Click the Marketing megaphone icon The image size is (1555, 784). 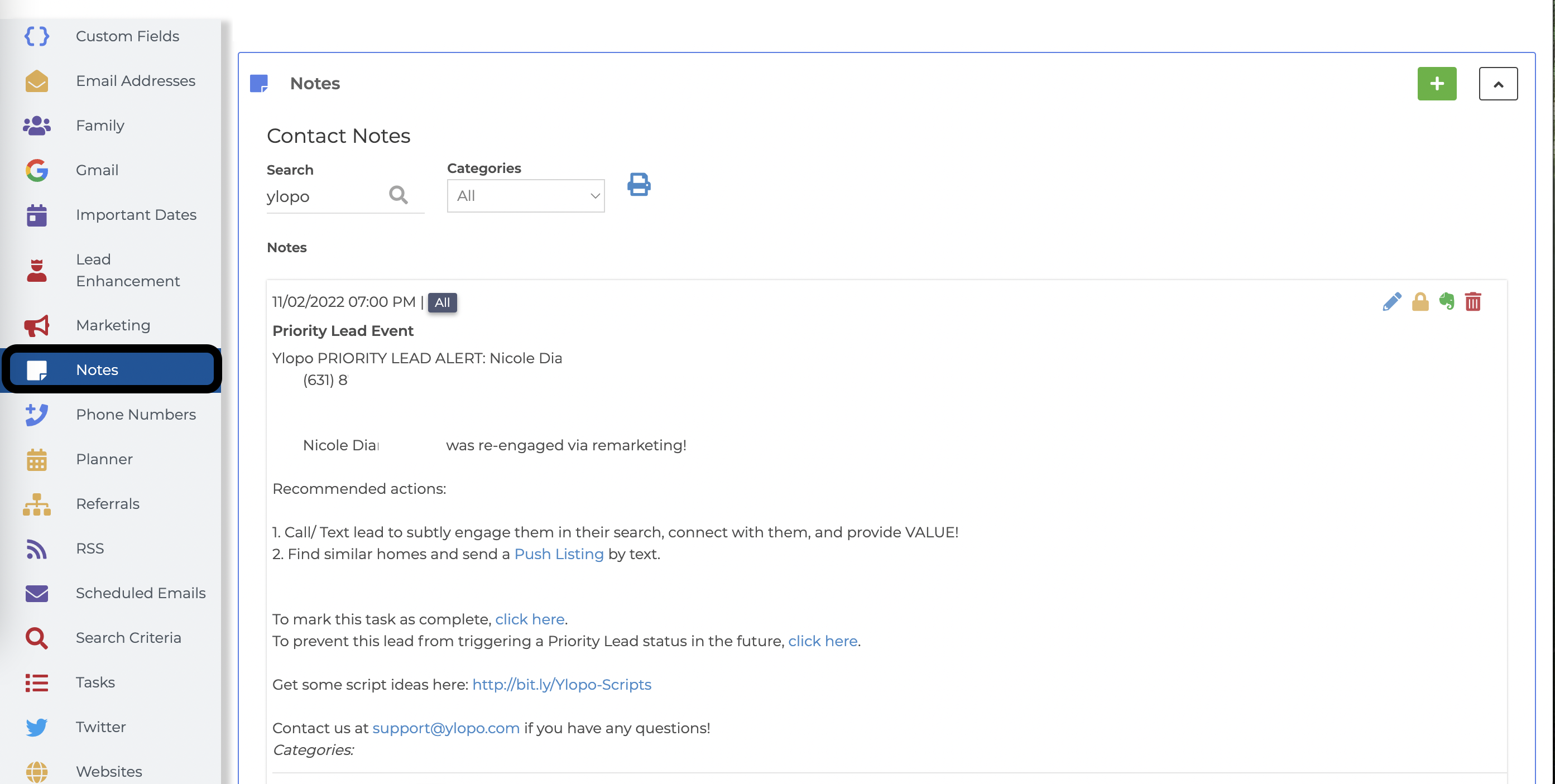tap(36, 326)
